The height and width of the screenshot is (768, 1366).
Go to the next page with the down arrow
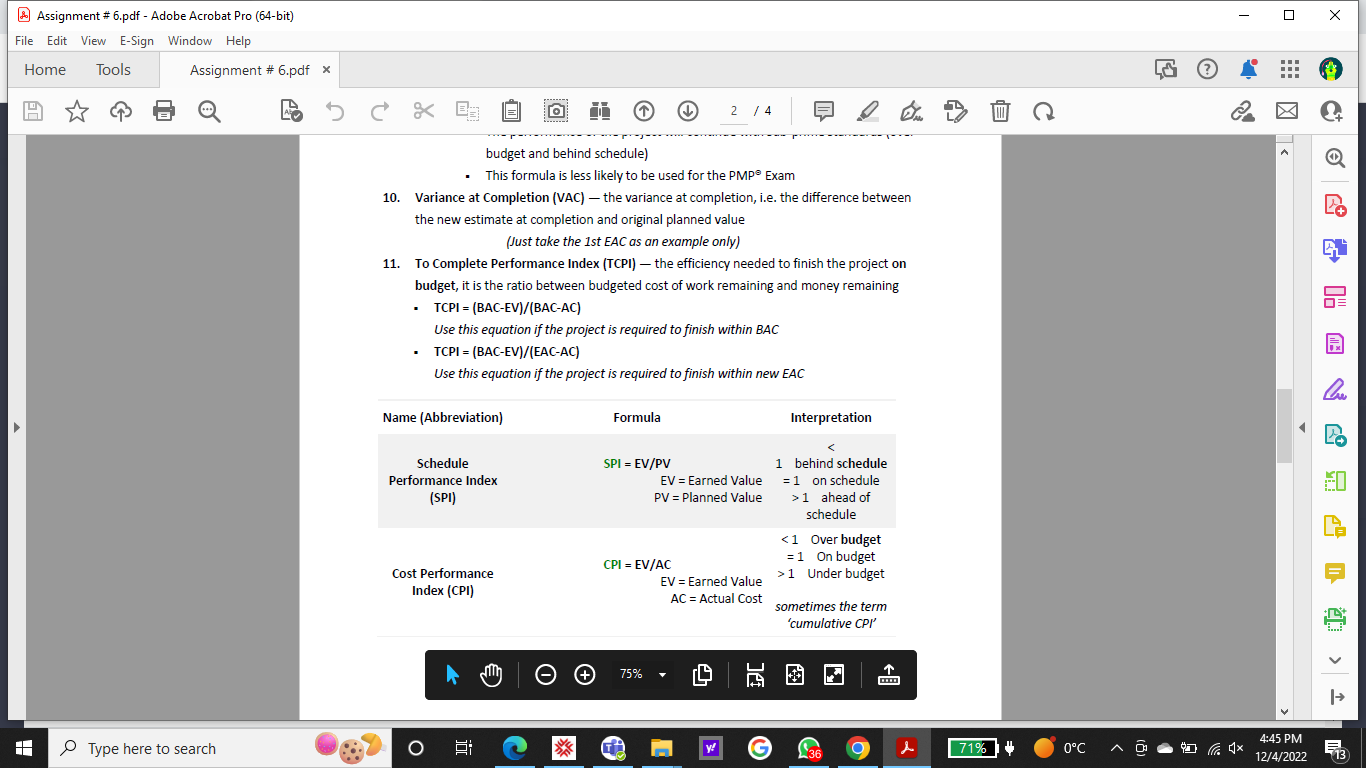click(687, 111)
